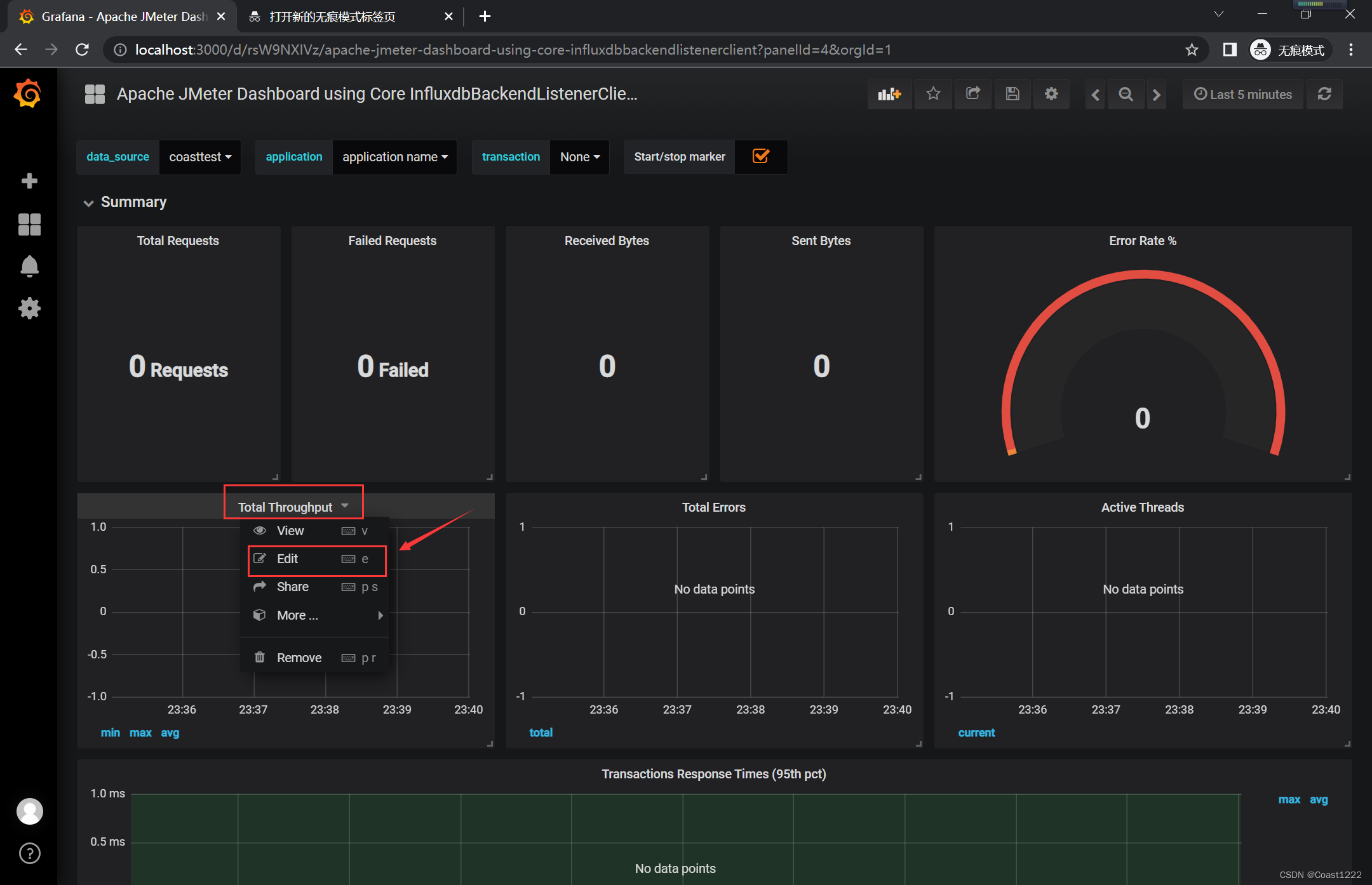Toggle the Start/stop marker checkbox
The width and height of the screenshot is (1372, 885).
point(761,156)
